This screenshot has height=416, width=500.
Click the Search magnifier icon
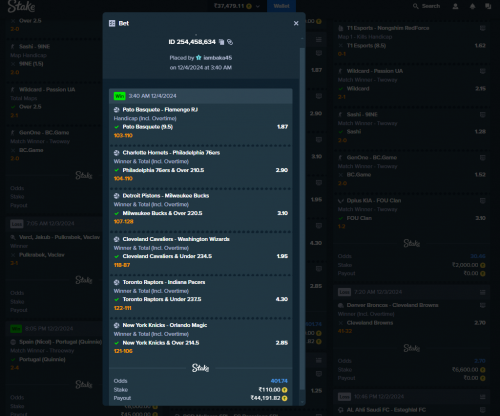click(x=416, y=6)
